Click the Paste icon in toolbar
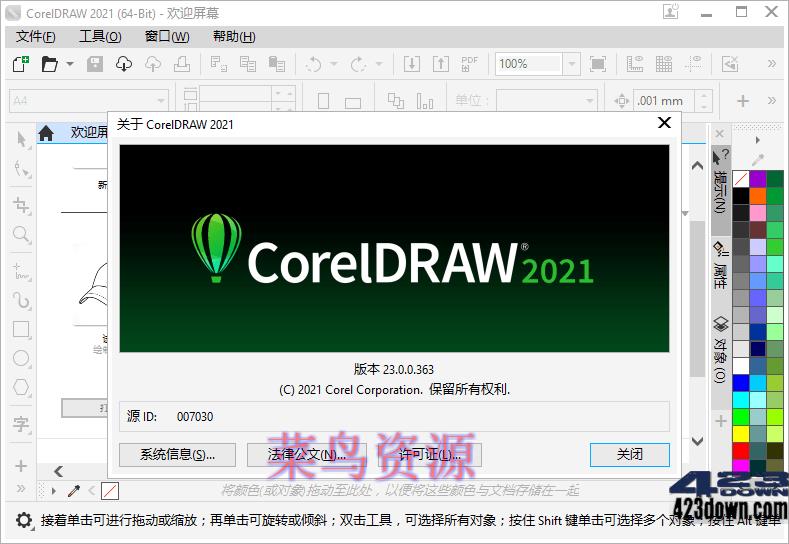789x544 pixels. [x=276, y=64]
